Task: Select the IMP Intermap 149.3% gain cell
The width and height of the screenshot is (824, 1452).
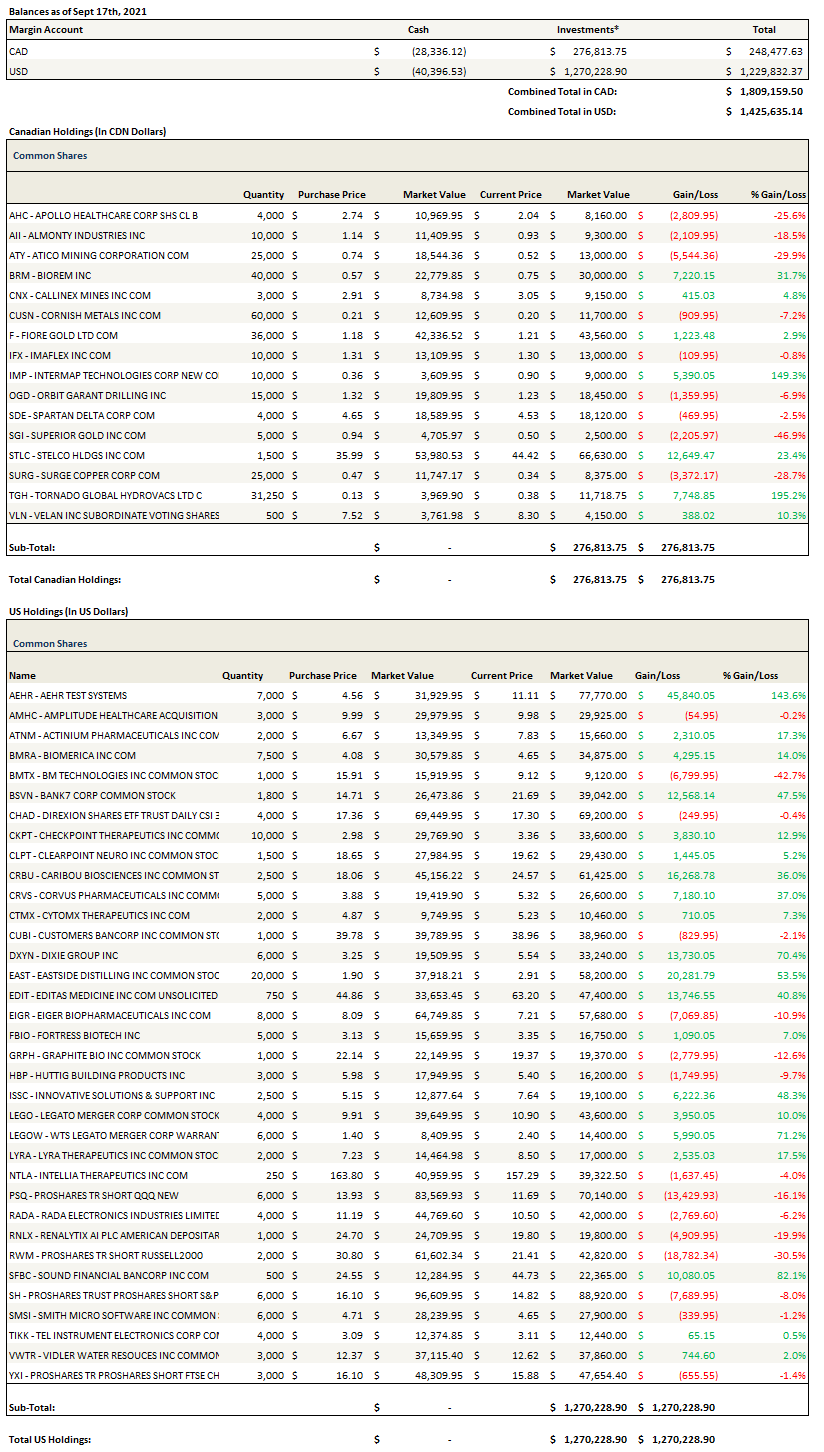Action: tap(786, 375)
